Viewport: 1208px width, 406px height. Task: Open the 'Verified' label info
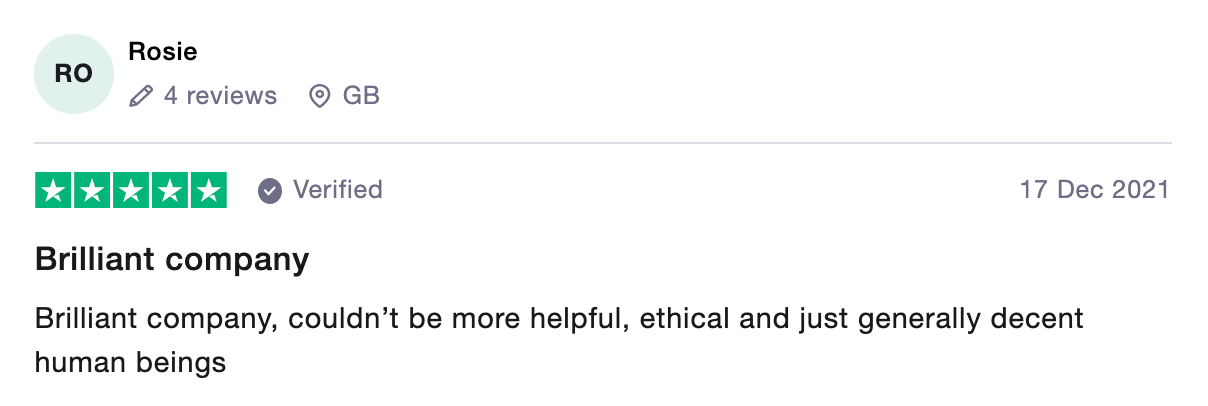click(x=338, y=189)
